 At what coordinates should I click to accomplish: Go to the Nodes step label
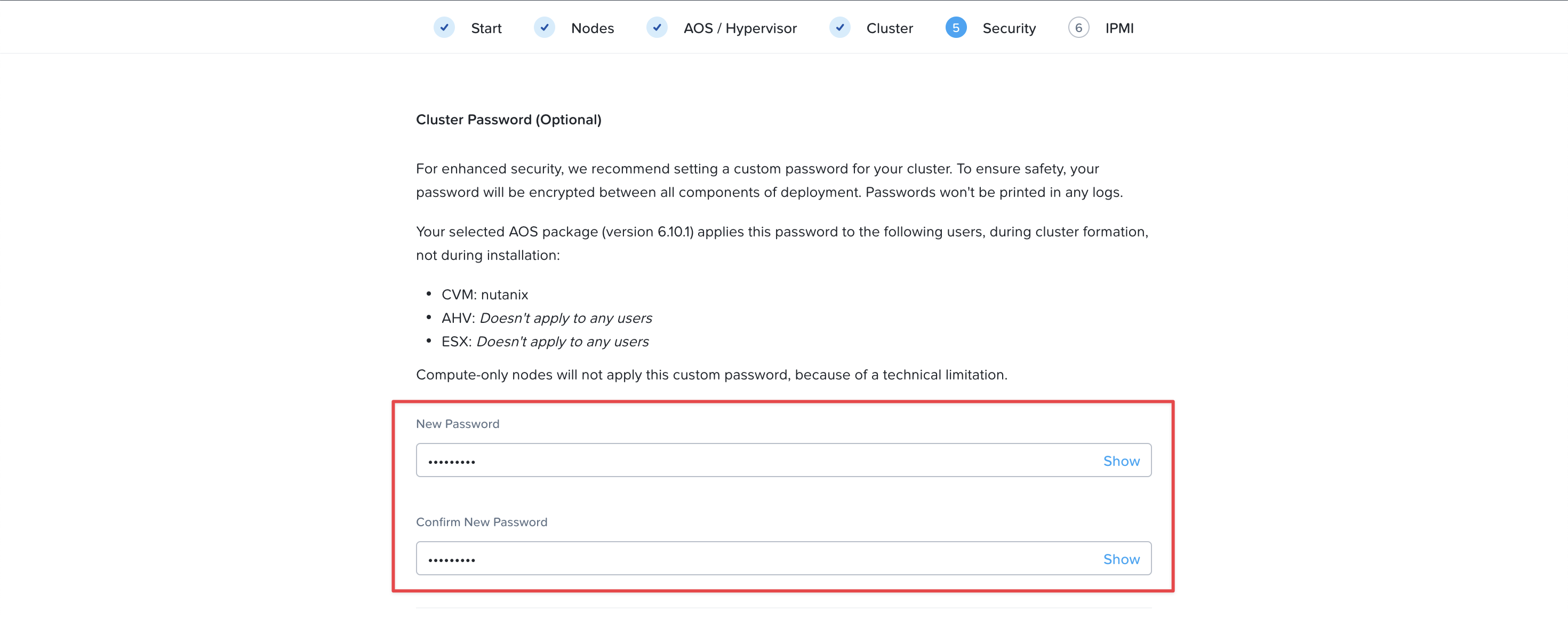pyautogui.click(x=592, y=28)
